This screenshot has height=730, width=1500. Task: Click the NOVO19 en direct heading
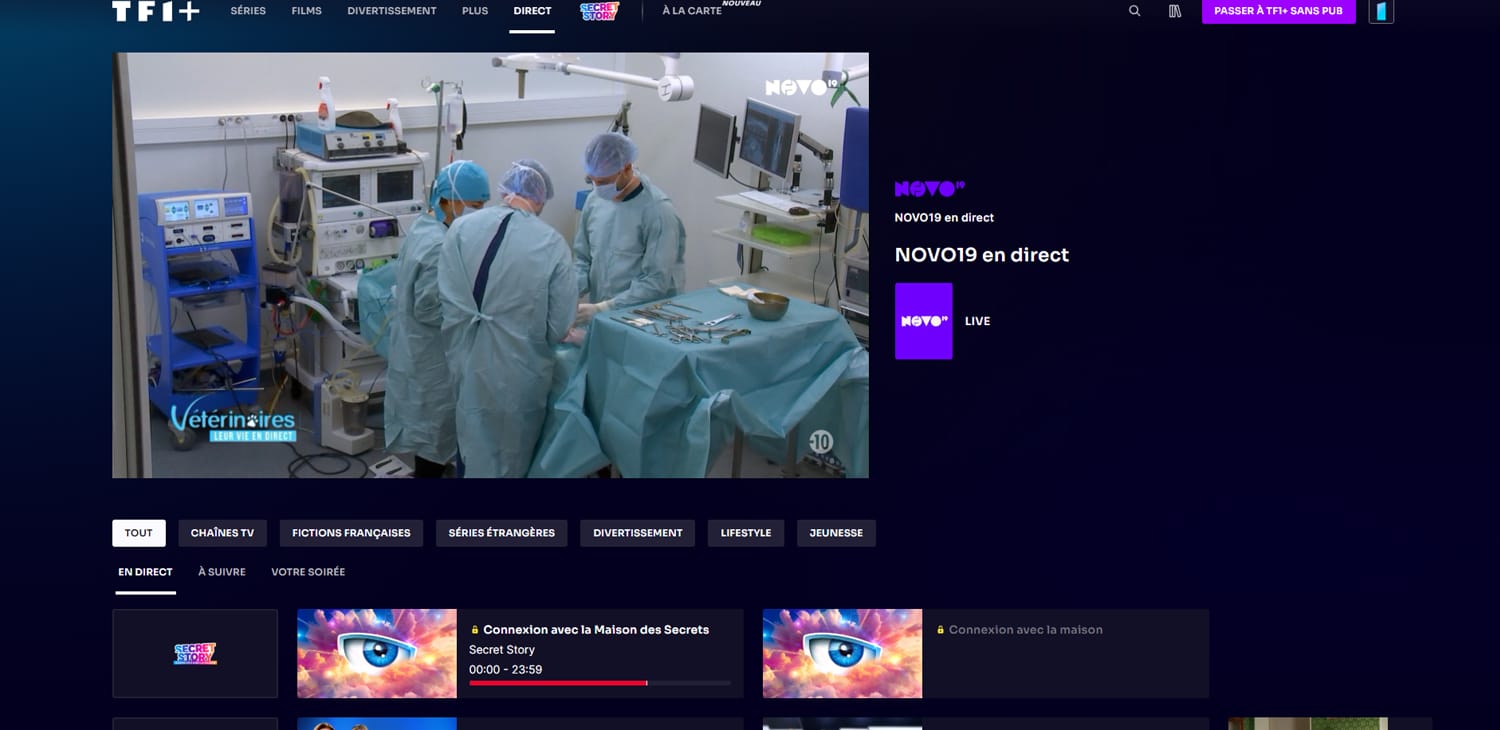pos(982,255)
